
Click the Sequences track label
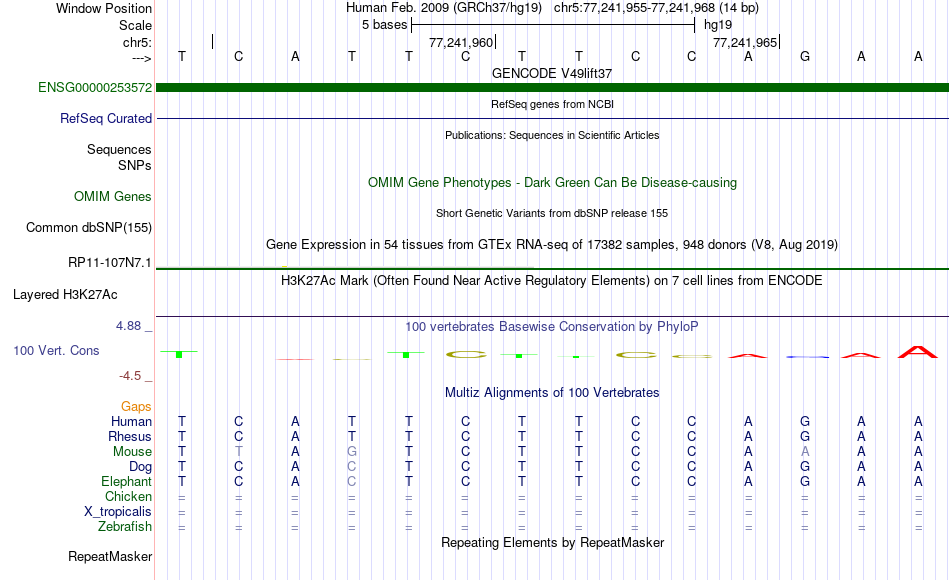point(119,149)
